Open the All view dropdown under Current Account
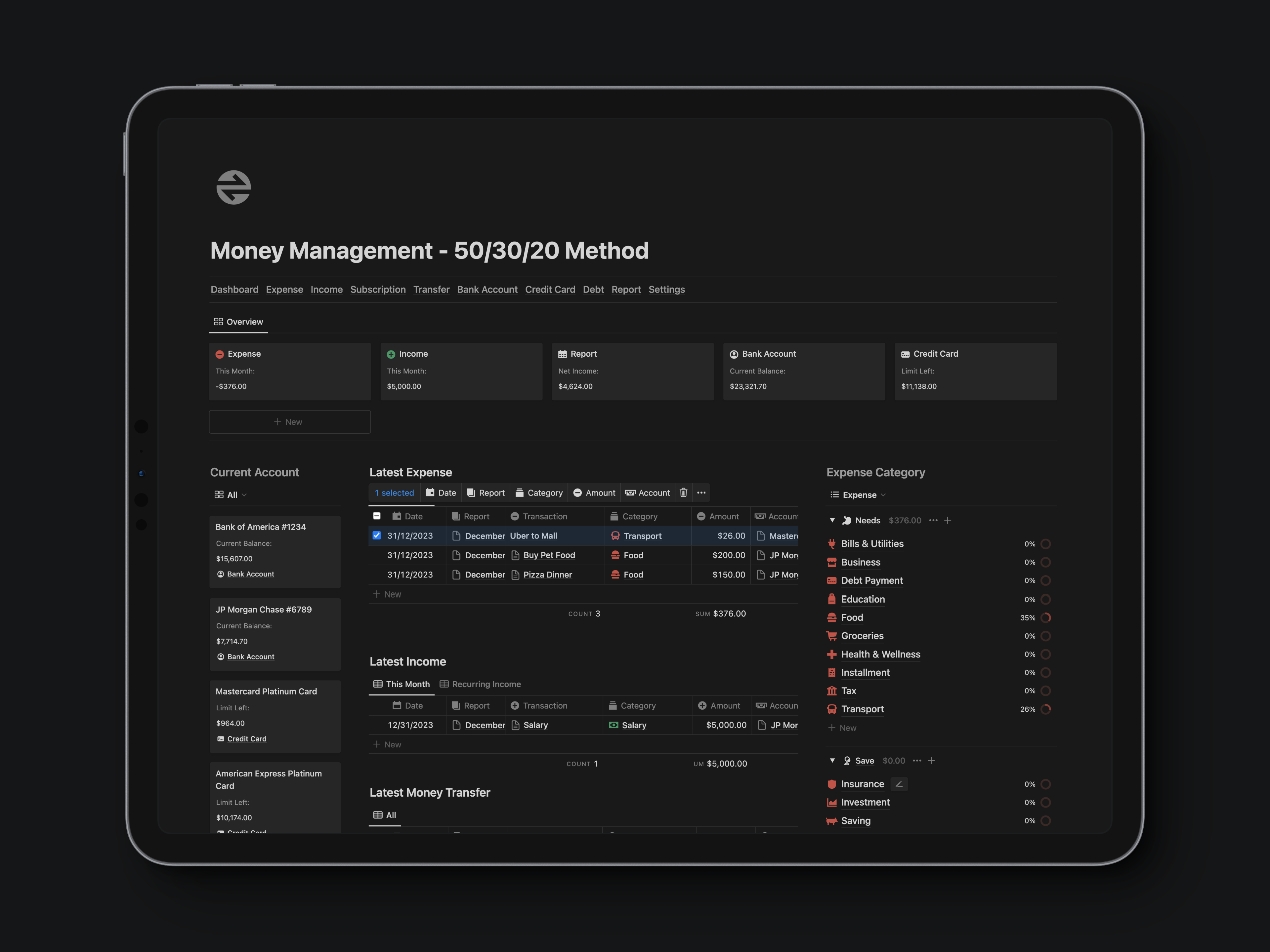The height and width of the screenshot is (952, 1270). (x=231, y=495)
